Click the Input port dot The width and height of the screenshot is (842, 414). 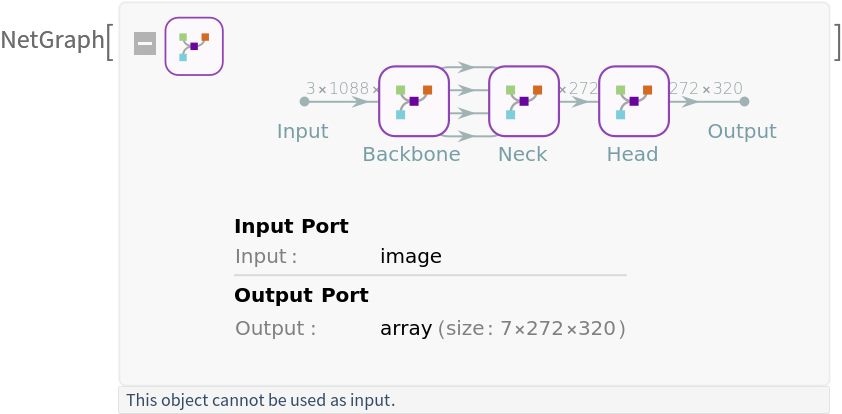[x=304, y=101]
